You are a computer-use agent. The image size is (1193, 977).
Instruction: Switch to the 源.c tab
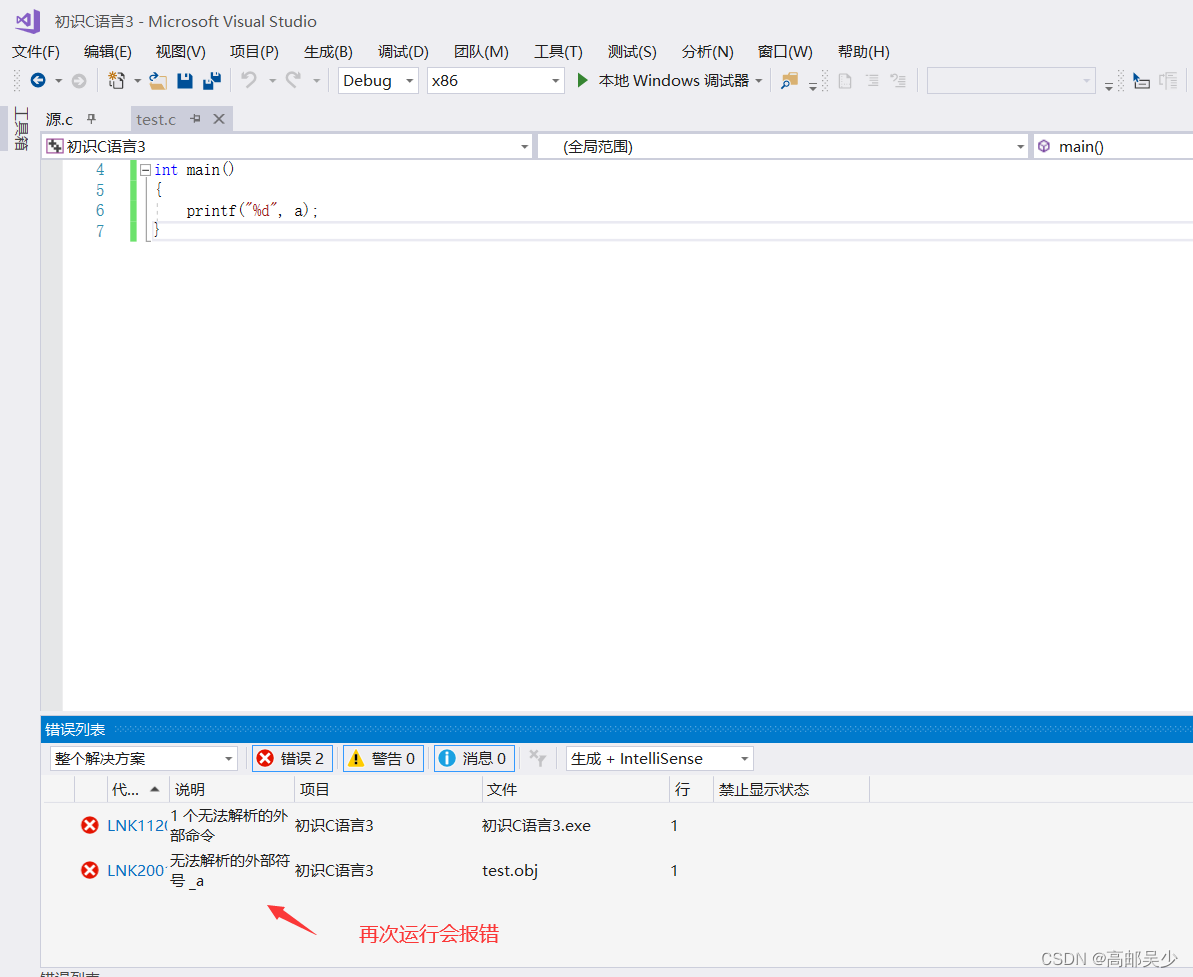coord(59,119)
